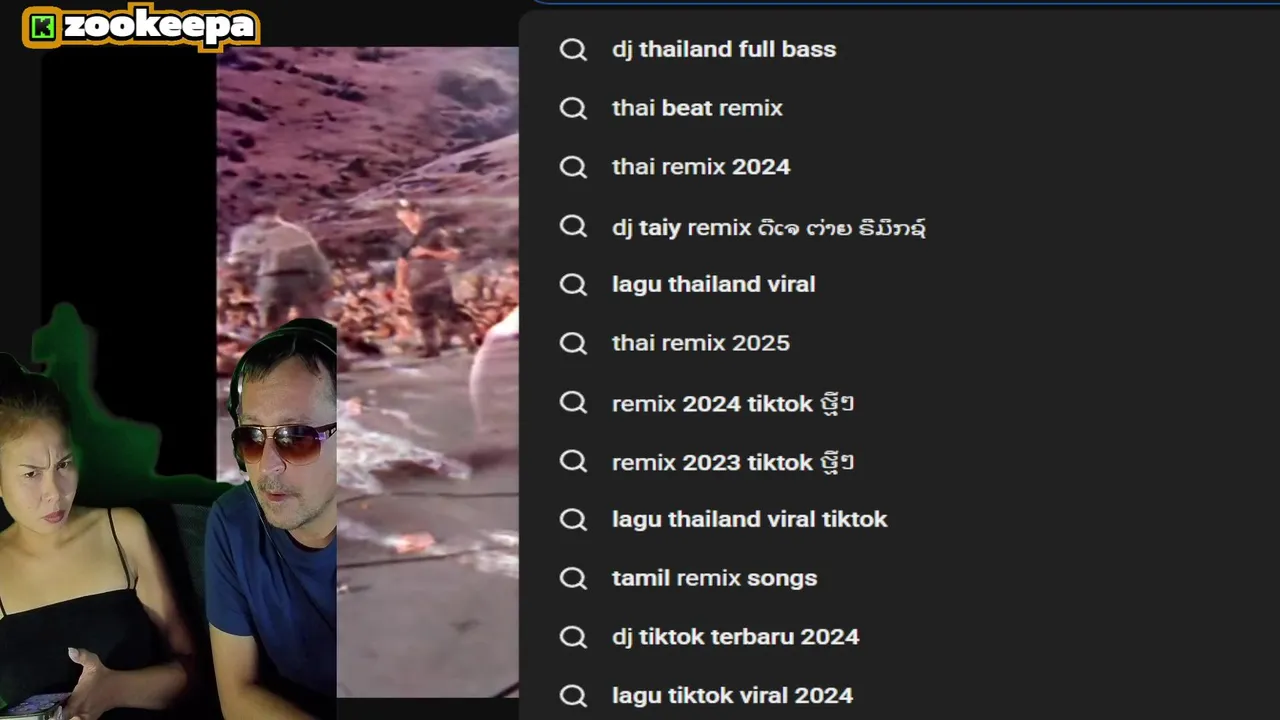Open 'lagu tiktok viral 2024' suggestion
Screen dimensions: 1280x720
click(x=900, y=695)
